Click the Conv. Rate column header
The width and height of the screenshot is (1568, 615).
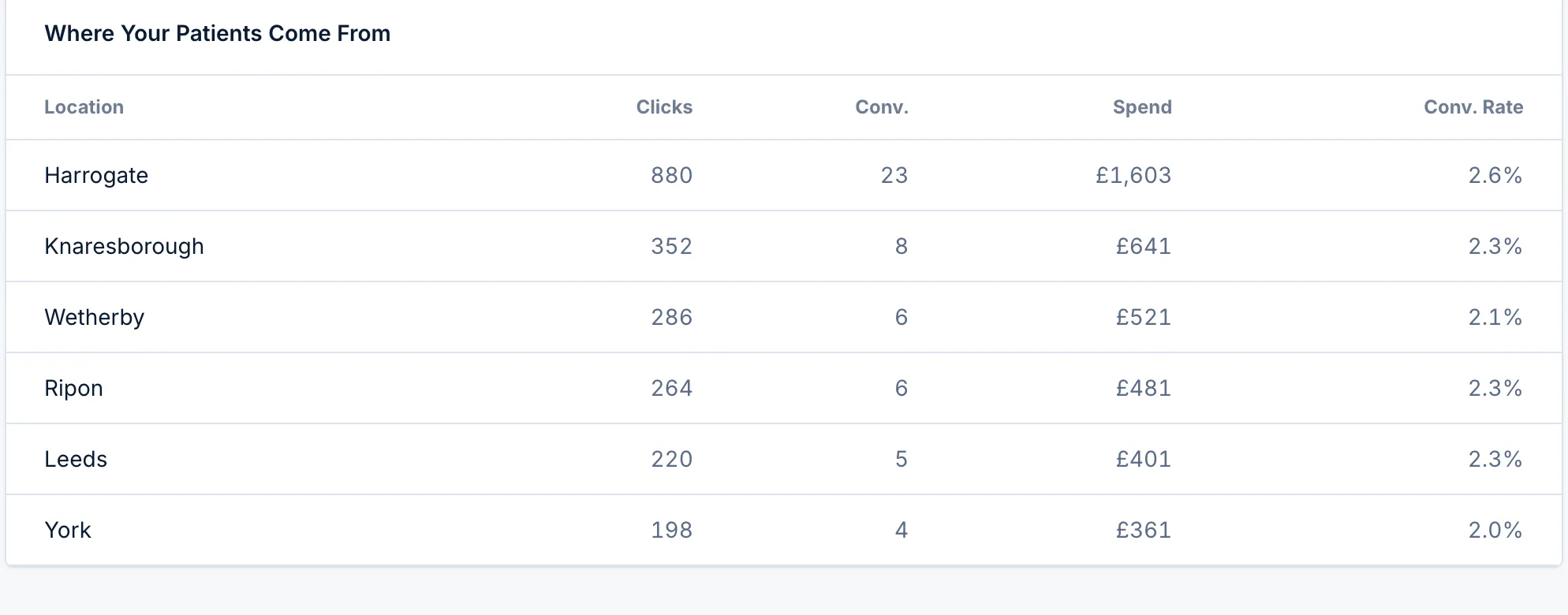click(1473, 107)
